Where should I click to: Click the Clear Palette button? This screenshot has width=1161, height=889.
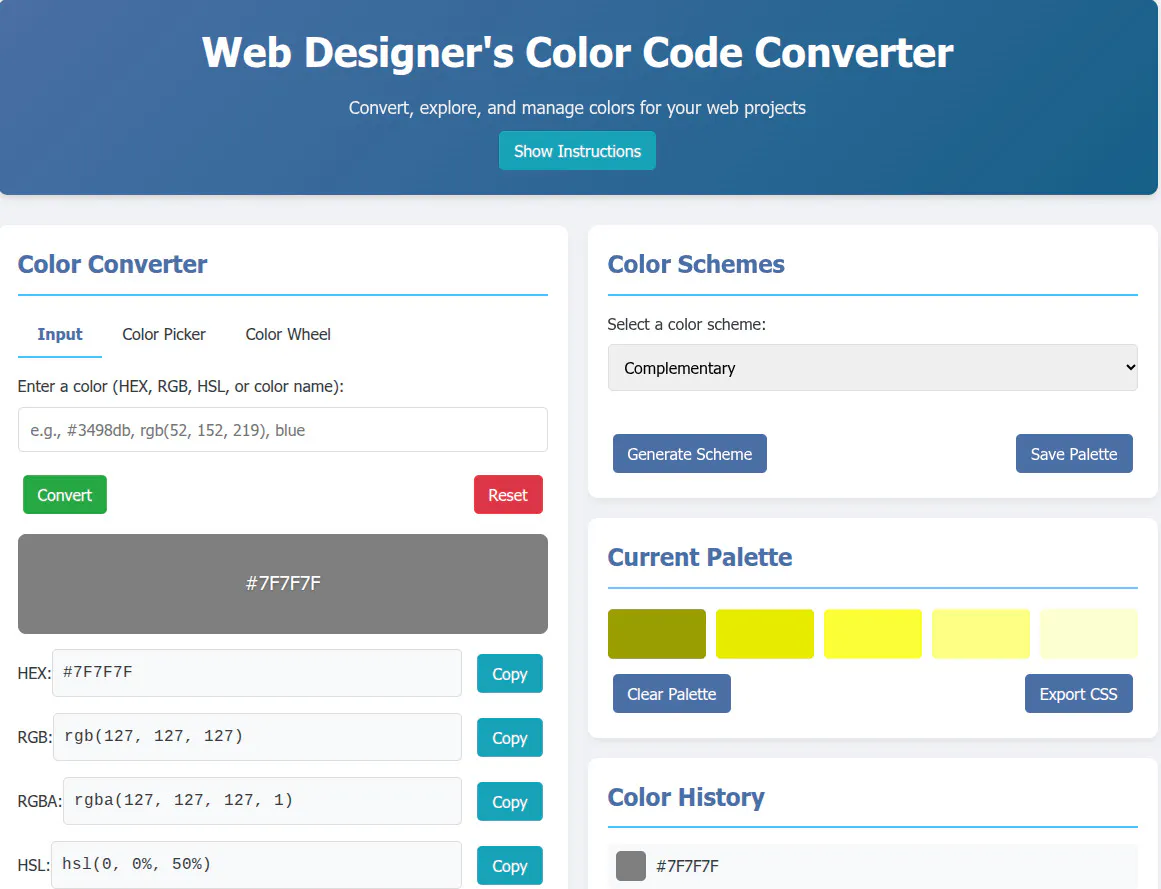pyautogui.click(x=672, y=694)
